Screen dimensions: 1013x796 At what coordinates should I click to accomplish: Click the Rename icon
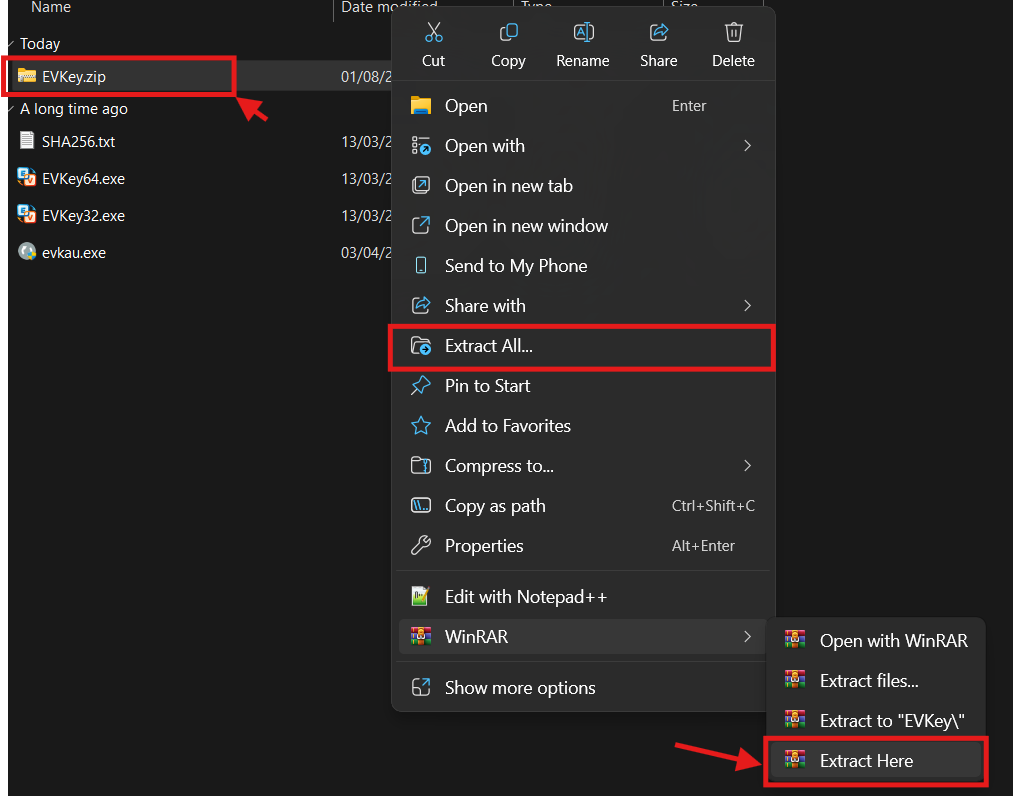[x=583, y=33]
